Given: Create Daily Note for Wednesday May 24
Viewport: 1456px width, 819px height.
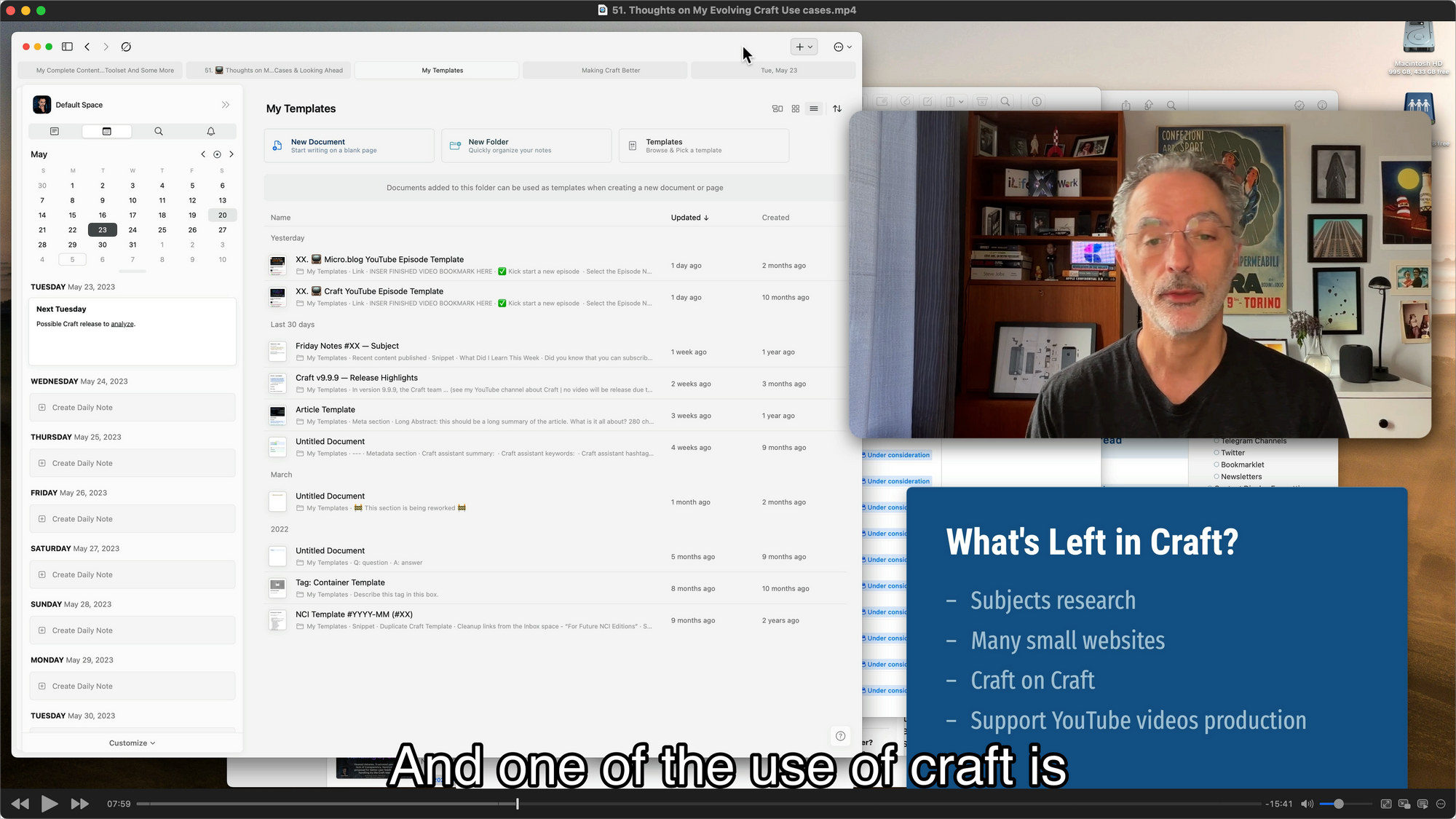Looking at the screenshot, I should 132,407.
